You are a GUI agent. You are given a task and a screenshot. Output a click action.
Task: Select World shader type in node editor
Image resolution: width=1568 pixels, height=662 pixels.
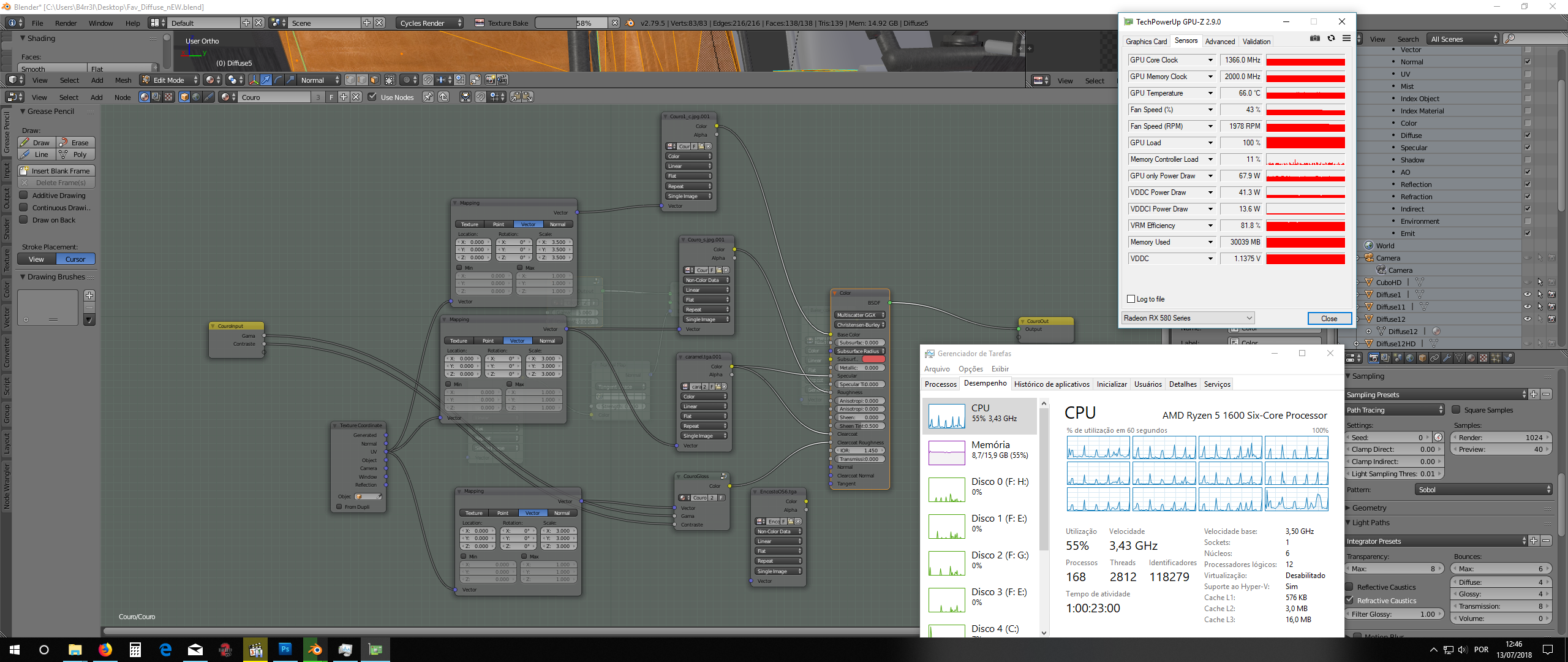196,97
